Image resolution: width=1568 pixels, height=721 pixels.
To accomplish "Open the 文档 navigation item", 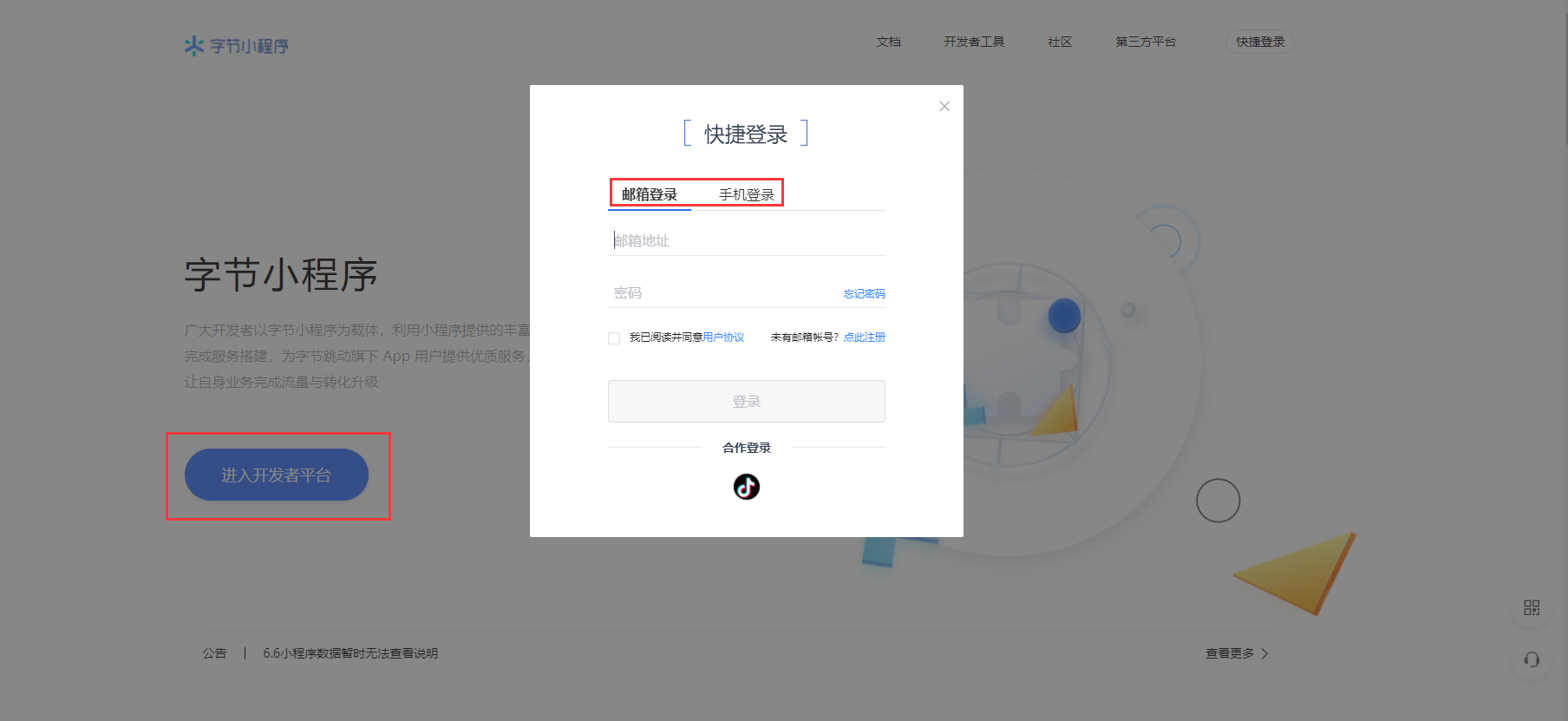I will click(888, 42).
